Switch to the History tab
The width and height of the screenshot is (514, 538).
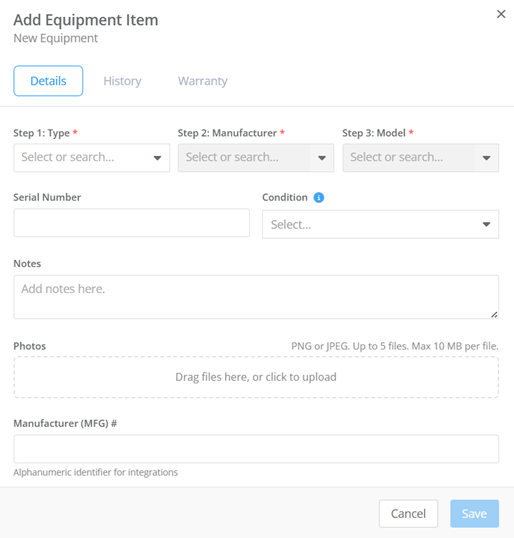coord(122,81)
